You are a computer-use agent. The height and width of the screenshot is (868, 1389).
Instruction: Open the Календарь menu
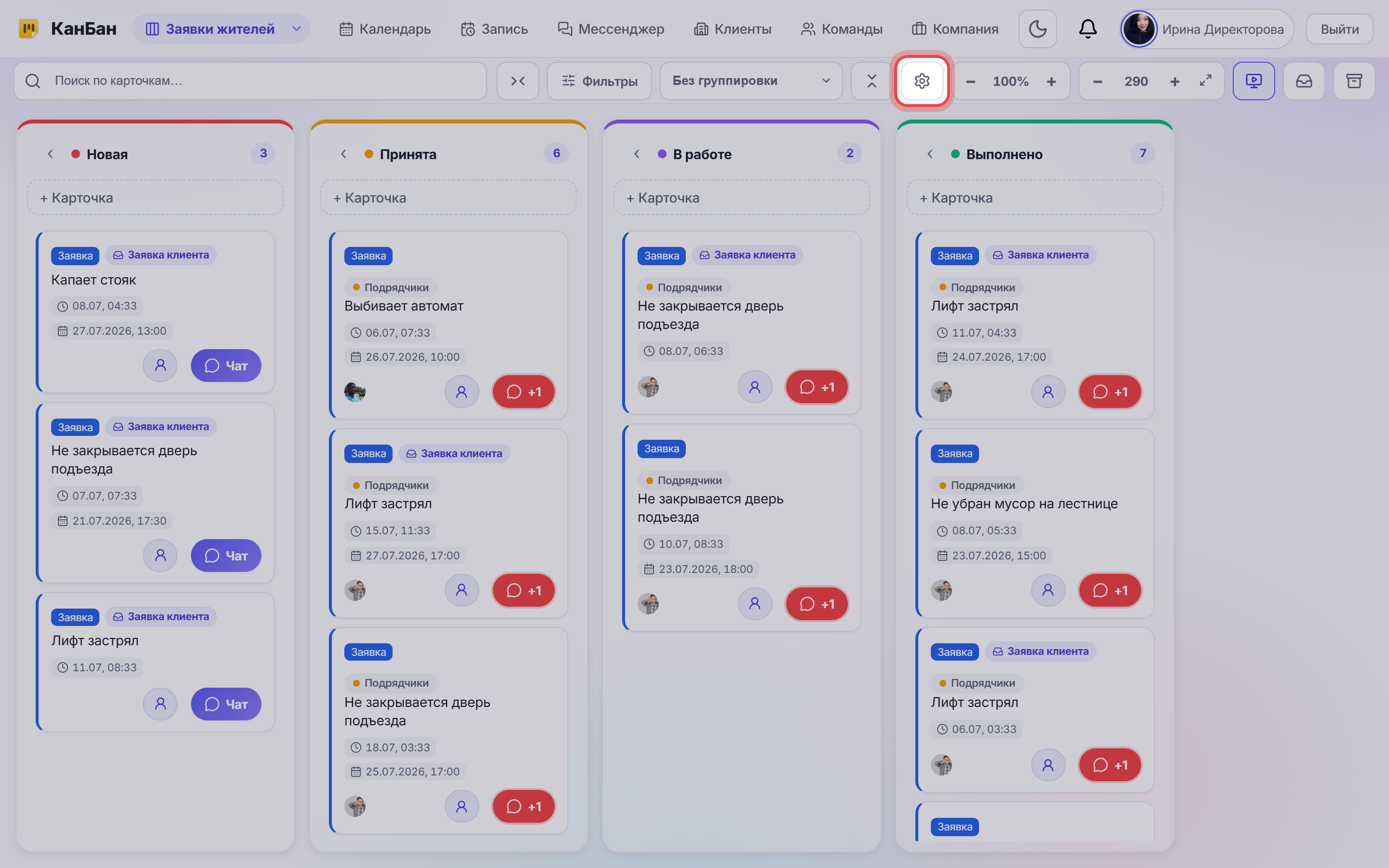pyautogui.click(x=384, y=29)
